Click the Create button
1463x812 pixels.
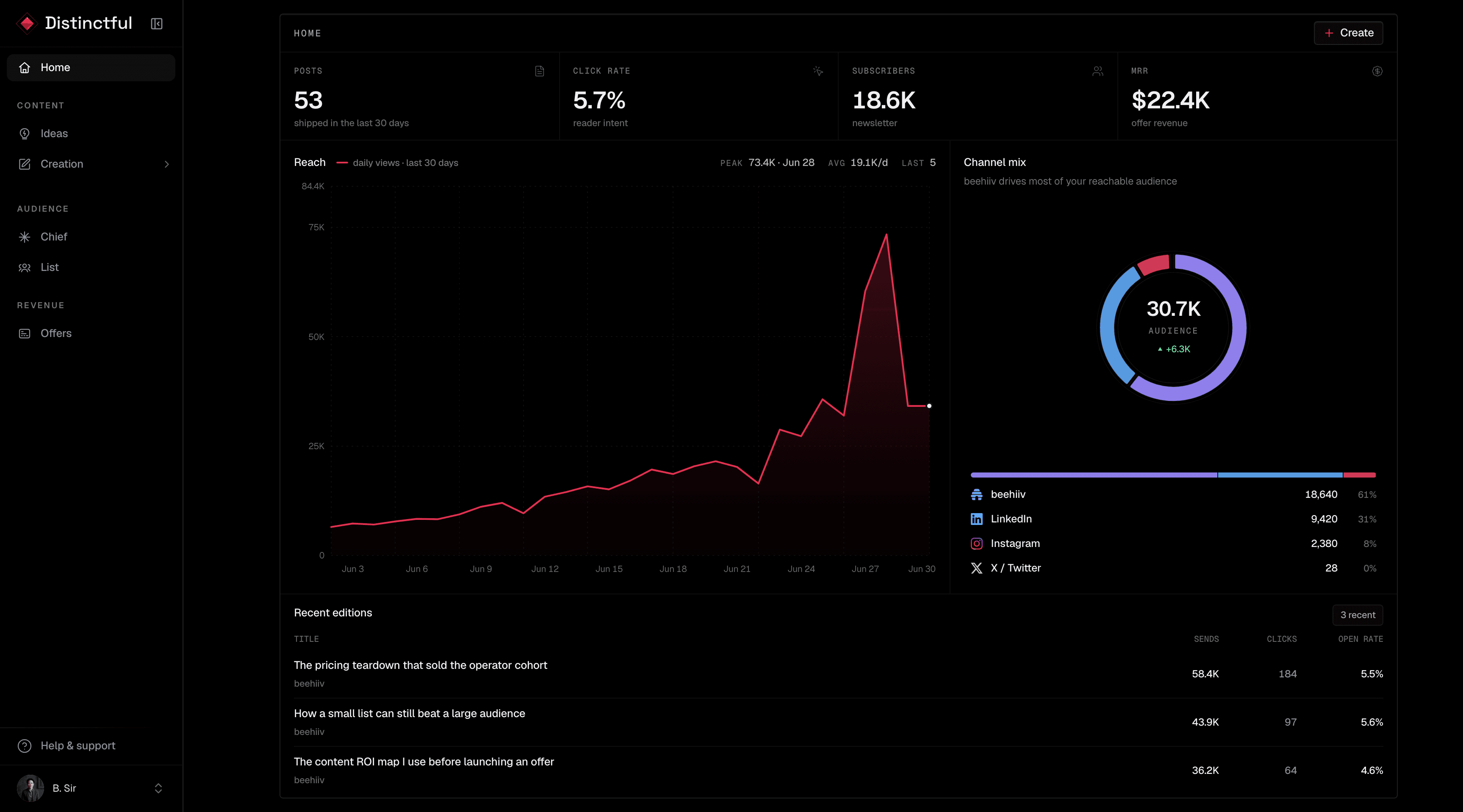click(1348, 33)
